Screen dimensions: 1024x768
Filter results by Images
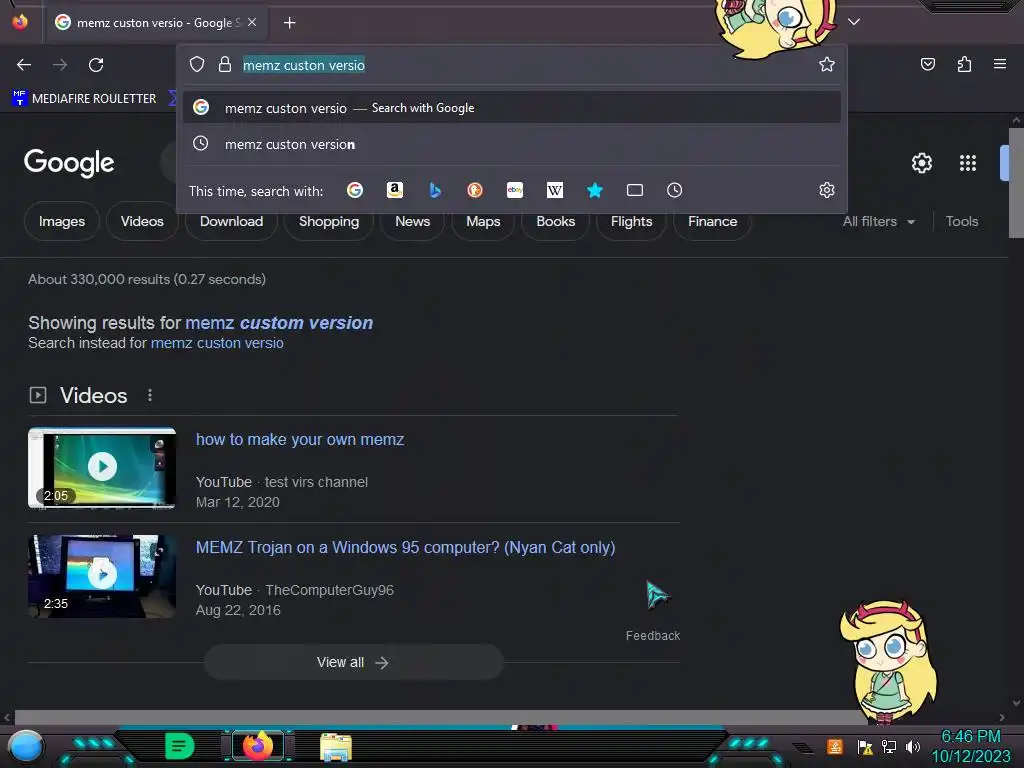pos(62,221)
